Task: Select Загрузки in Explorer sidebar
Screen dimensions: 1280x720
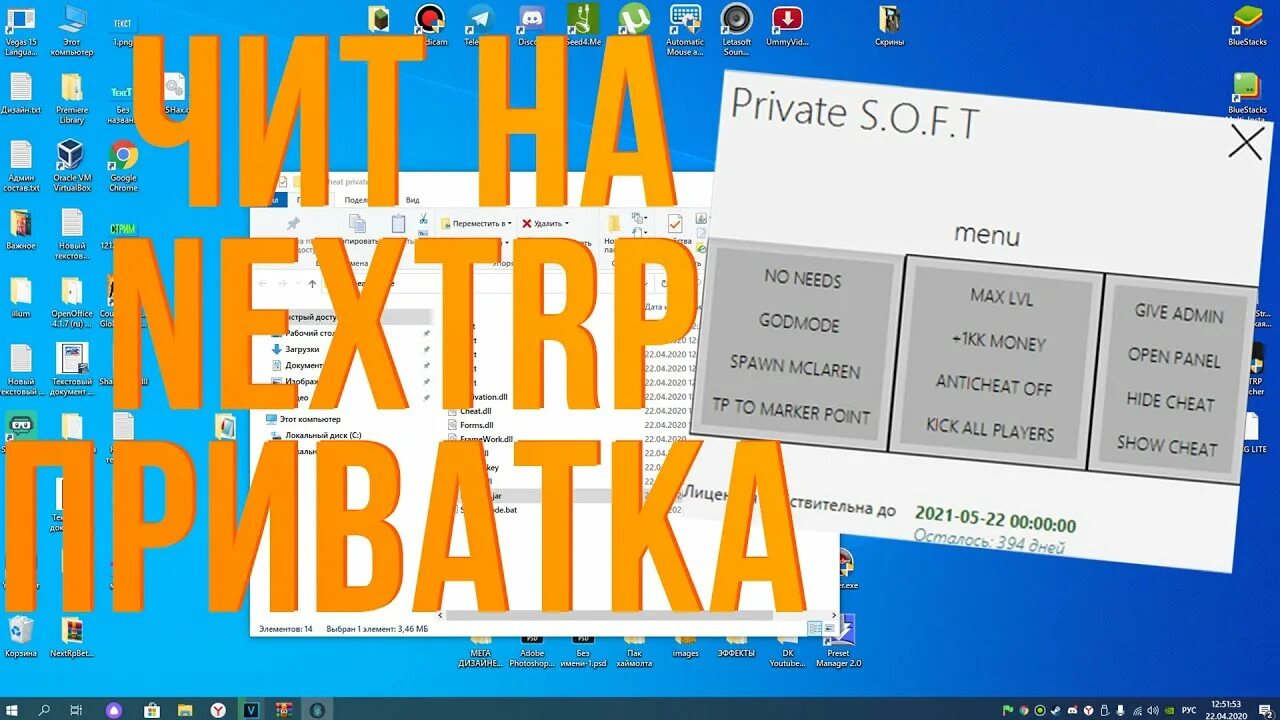Action: tap(301, 349)
